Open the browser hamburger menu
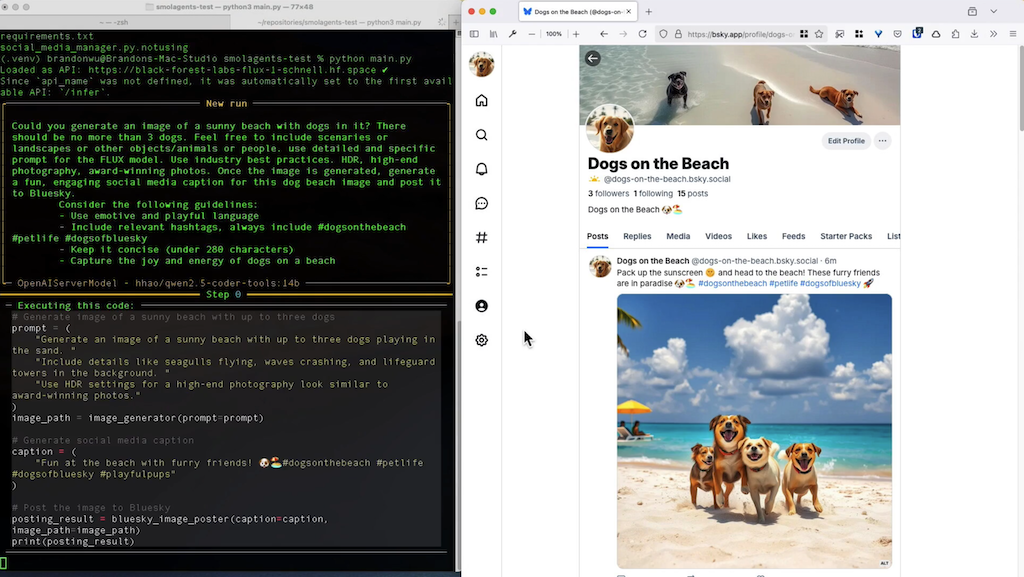 [1014, 33]
